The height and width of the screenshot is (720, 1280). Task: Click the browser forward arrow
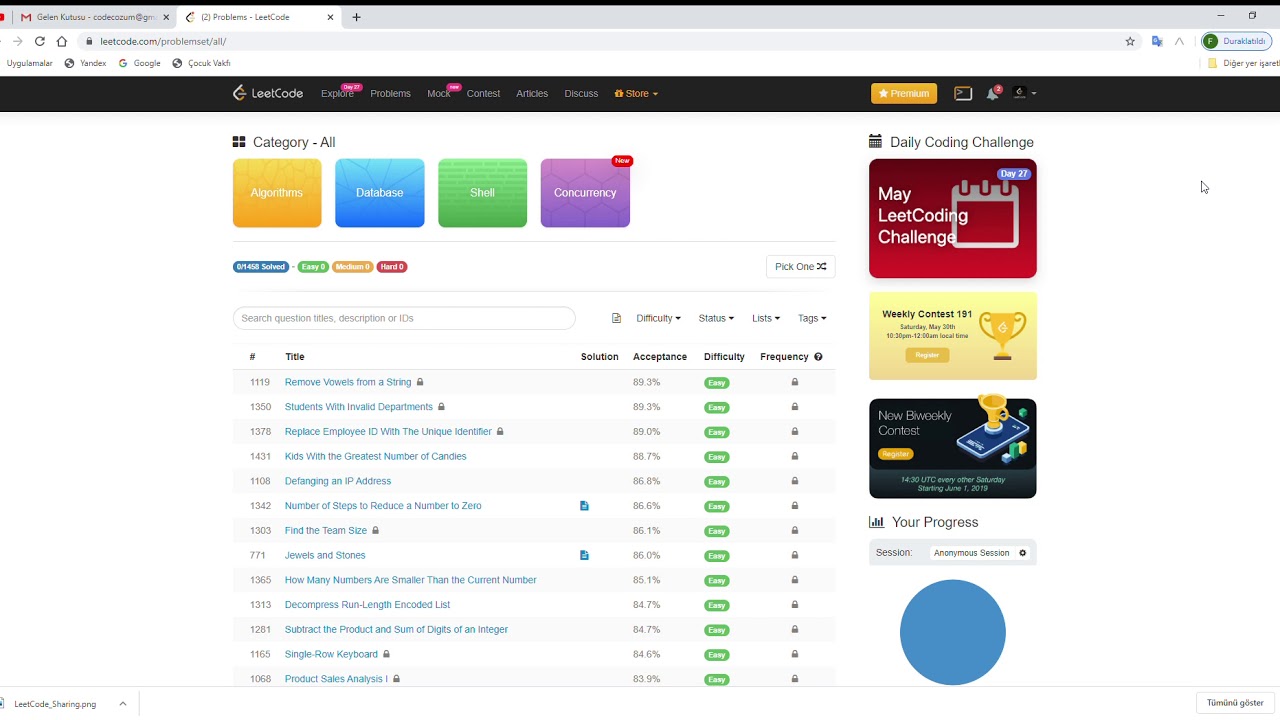click(x=17, y=41)
